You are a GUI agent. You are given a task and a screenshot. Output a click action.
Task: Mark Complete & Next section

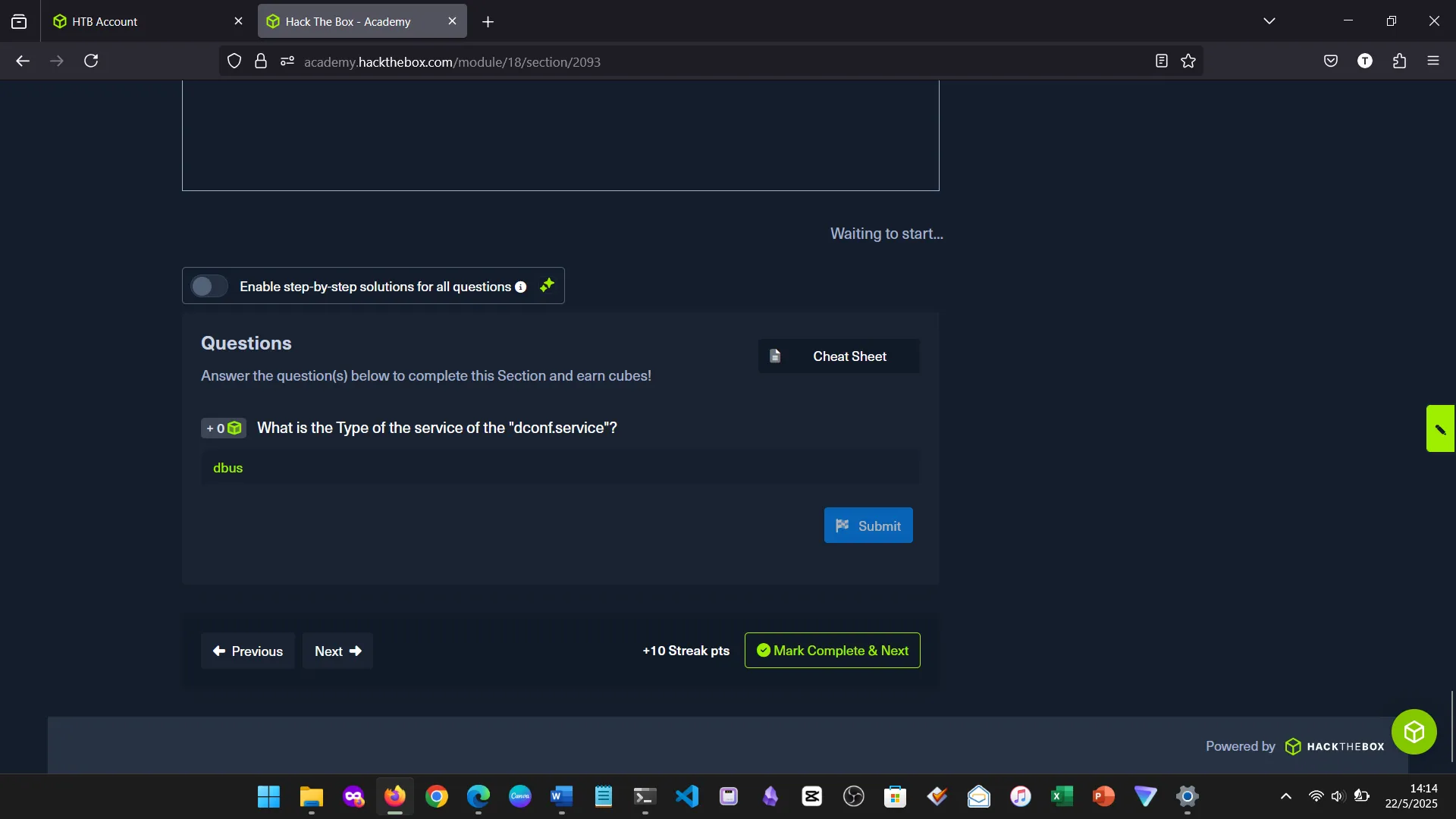[832, 651]
